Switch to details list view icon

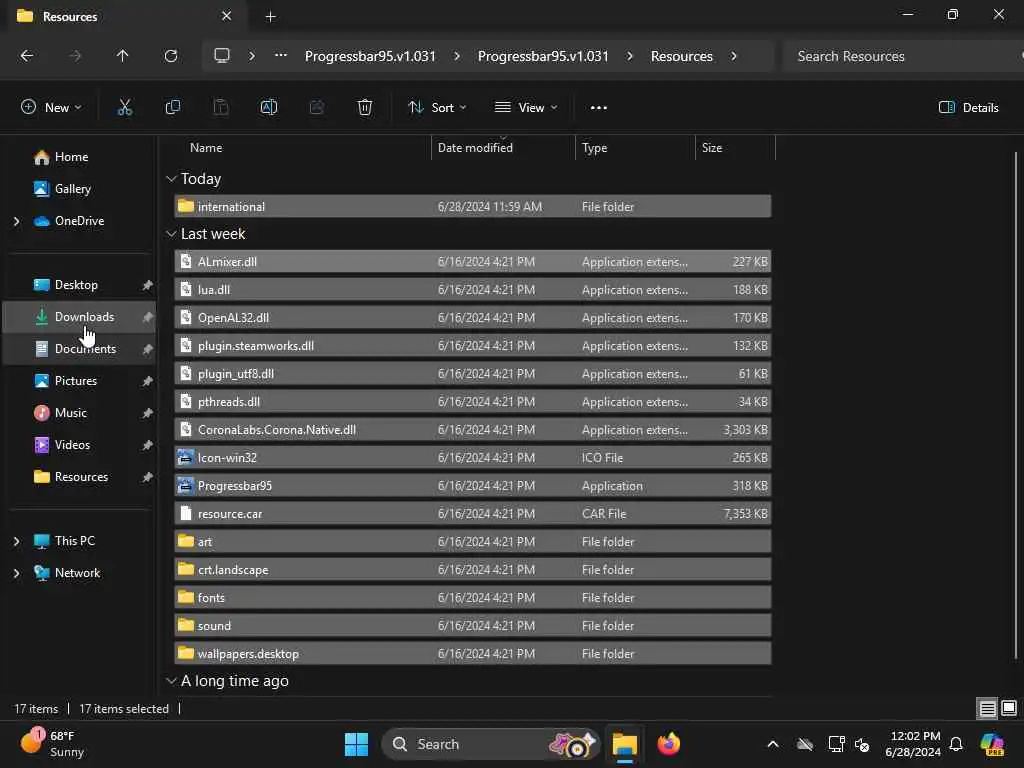pos(987,708)
